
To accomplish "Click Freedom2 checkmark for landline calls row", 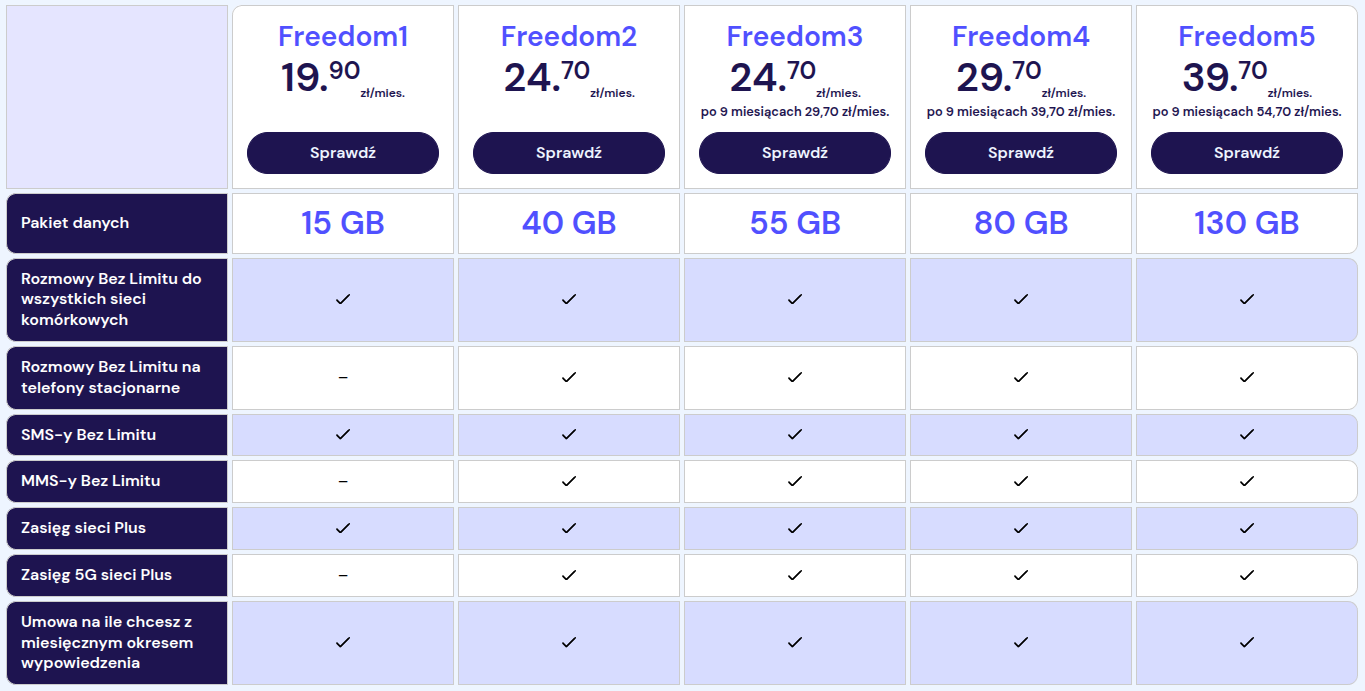I will tap(569, 377).
